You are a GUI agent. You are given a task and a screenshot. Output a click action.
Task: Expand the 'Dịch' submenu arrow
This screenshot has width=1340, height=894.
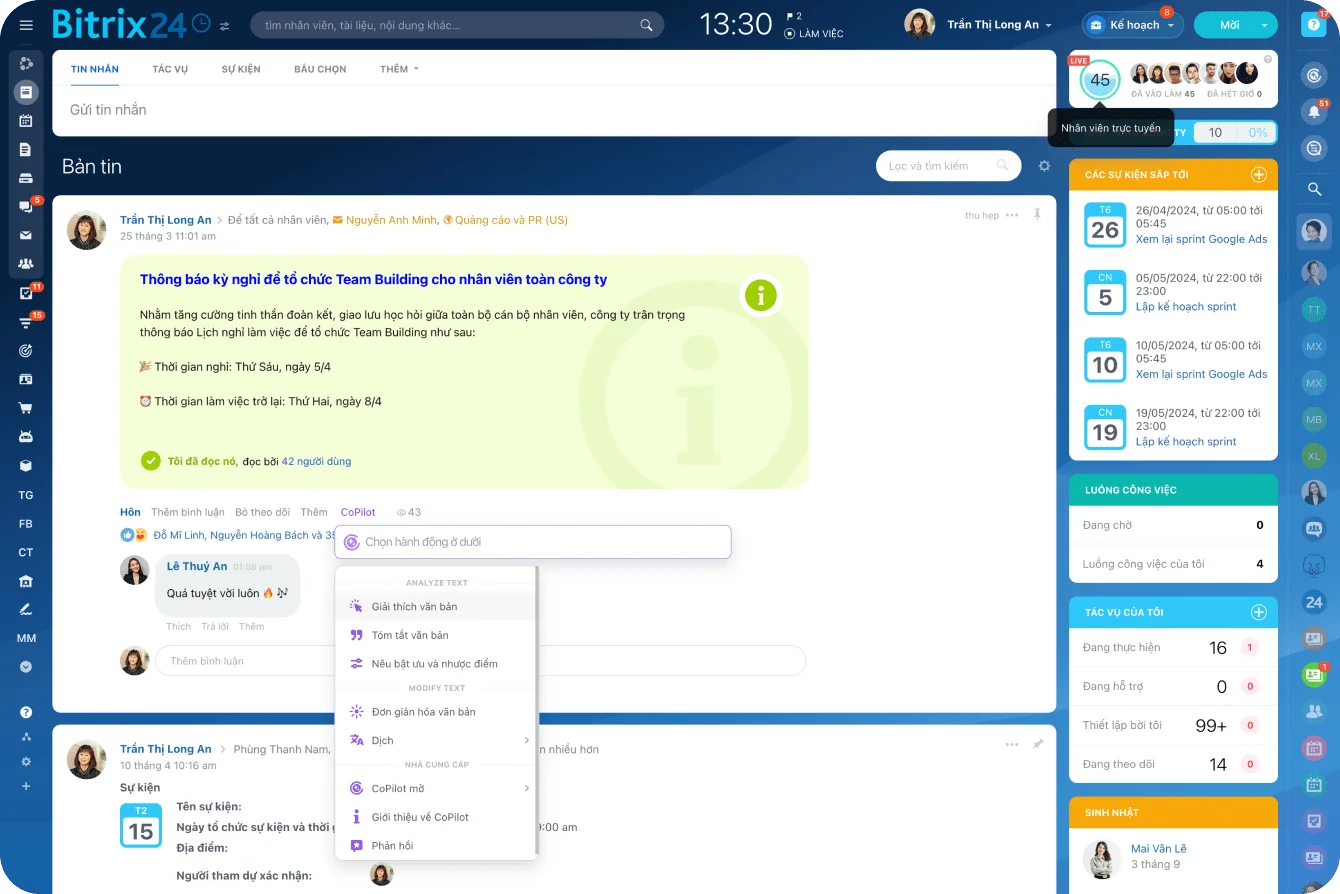point(526,740)
